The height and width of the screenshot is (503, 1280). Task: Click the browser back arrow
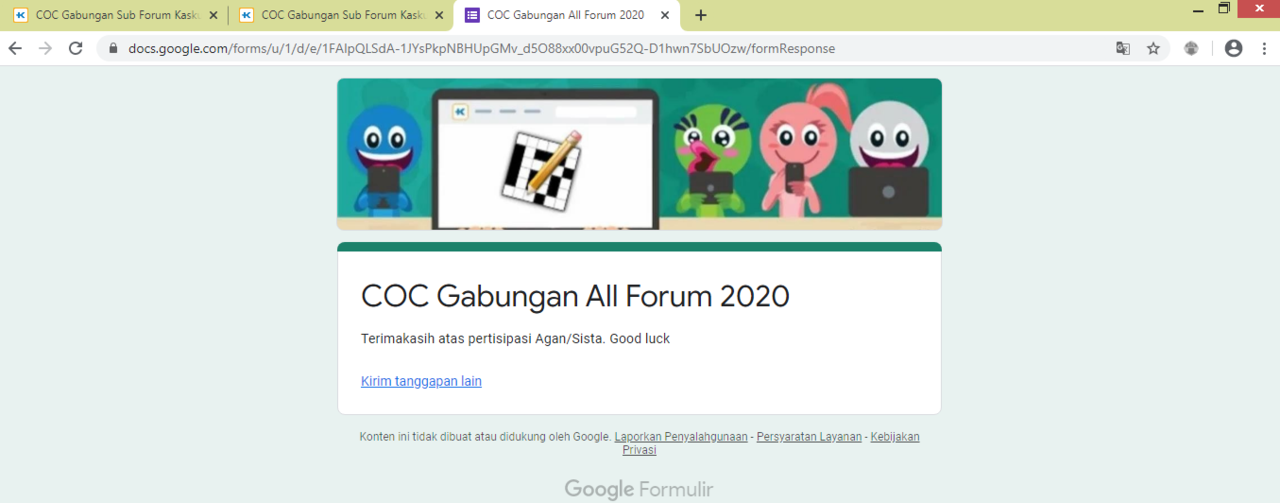click(15, 48)
